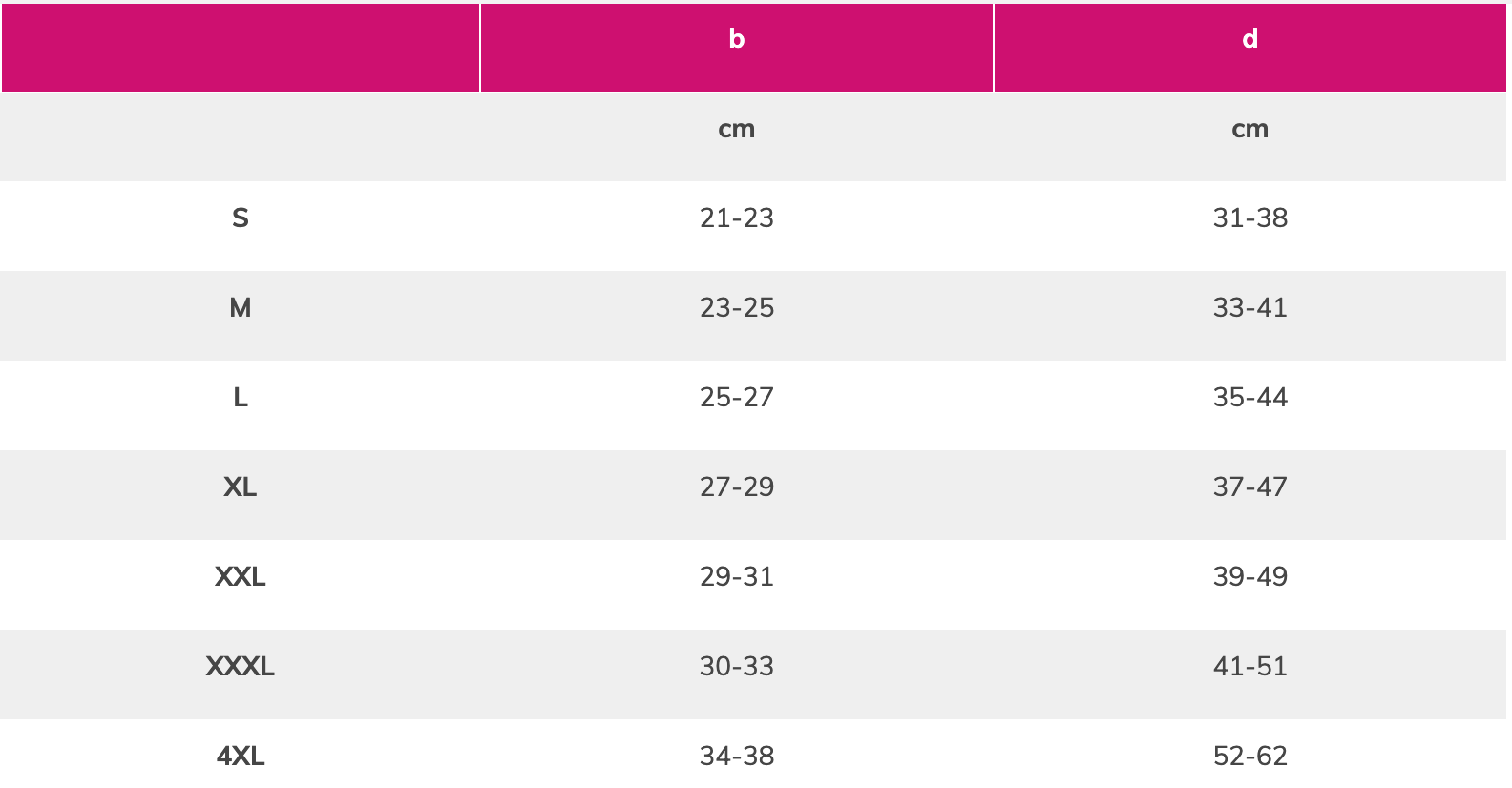
Task: Select the XXL size row label
Action: click(x=241, y=577)
